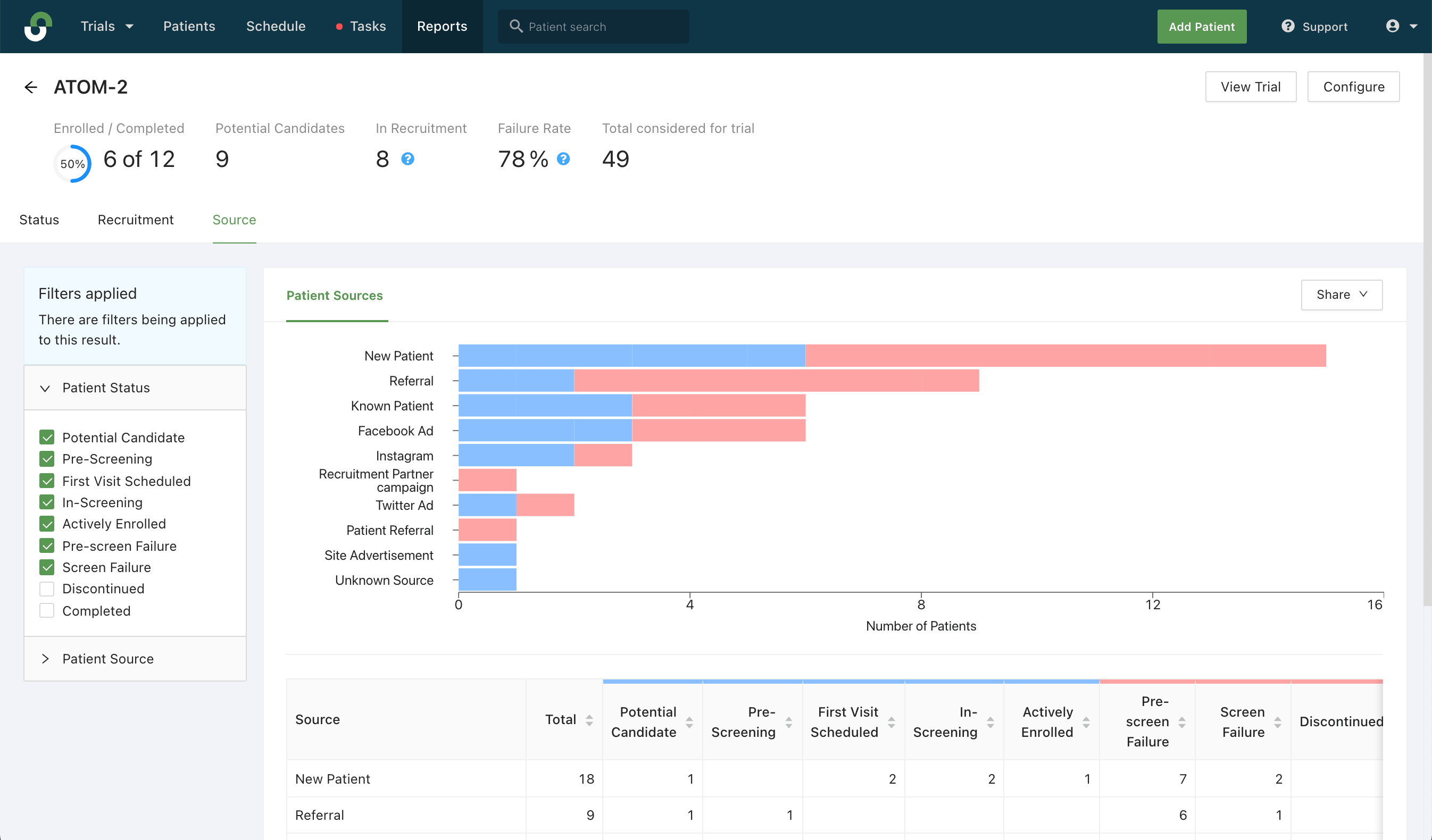Image resolution: width=1432 pixels, height=840 pixels.
Task: Enable the Discontinued status filter
Action: (47, 589)
